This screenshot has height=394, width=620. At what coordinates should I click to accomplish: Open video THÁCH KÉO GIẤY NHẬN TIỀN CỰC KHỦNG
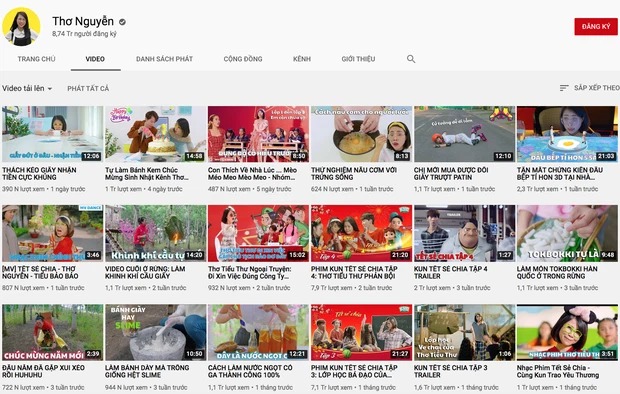click(x=39, y=174)
